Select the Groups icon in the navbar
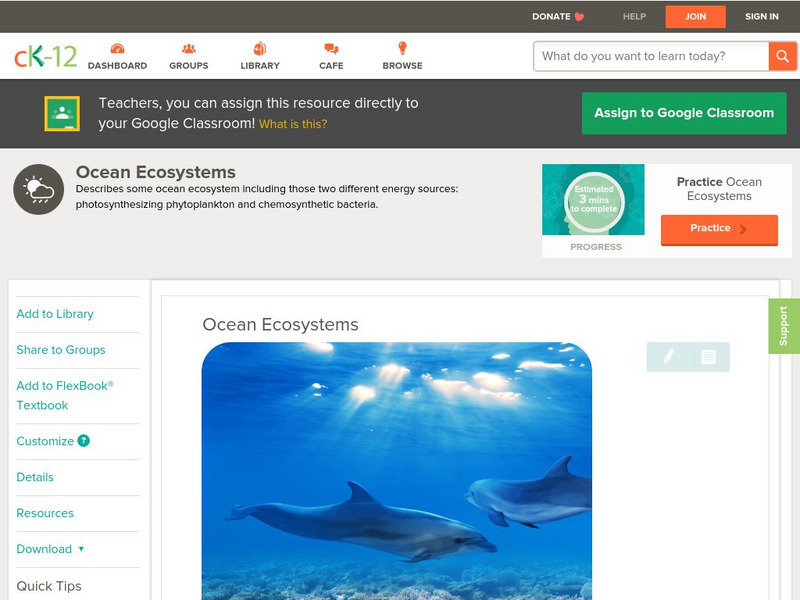 [x=189, y=57]
